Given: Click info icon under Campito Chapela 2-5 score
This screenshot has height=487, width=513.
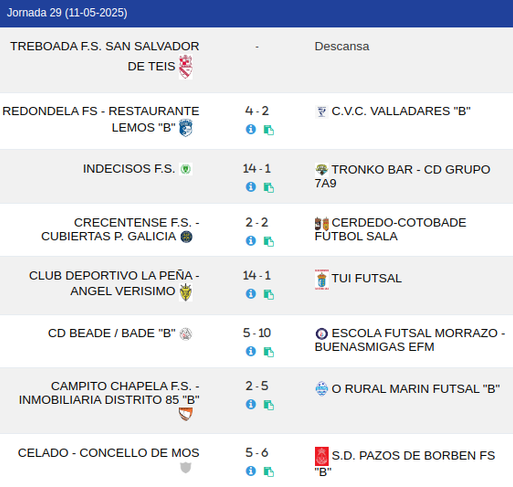Looking at the screenshot, I should tap(251, 404).
